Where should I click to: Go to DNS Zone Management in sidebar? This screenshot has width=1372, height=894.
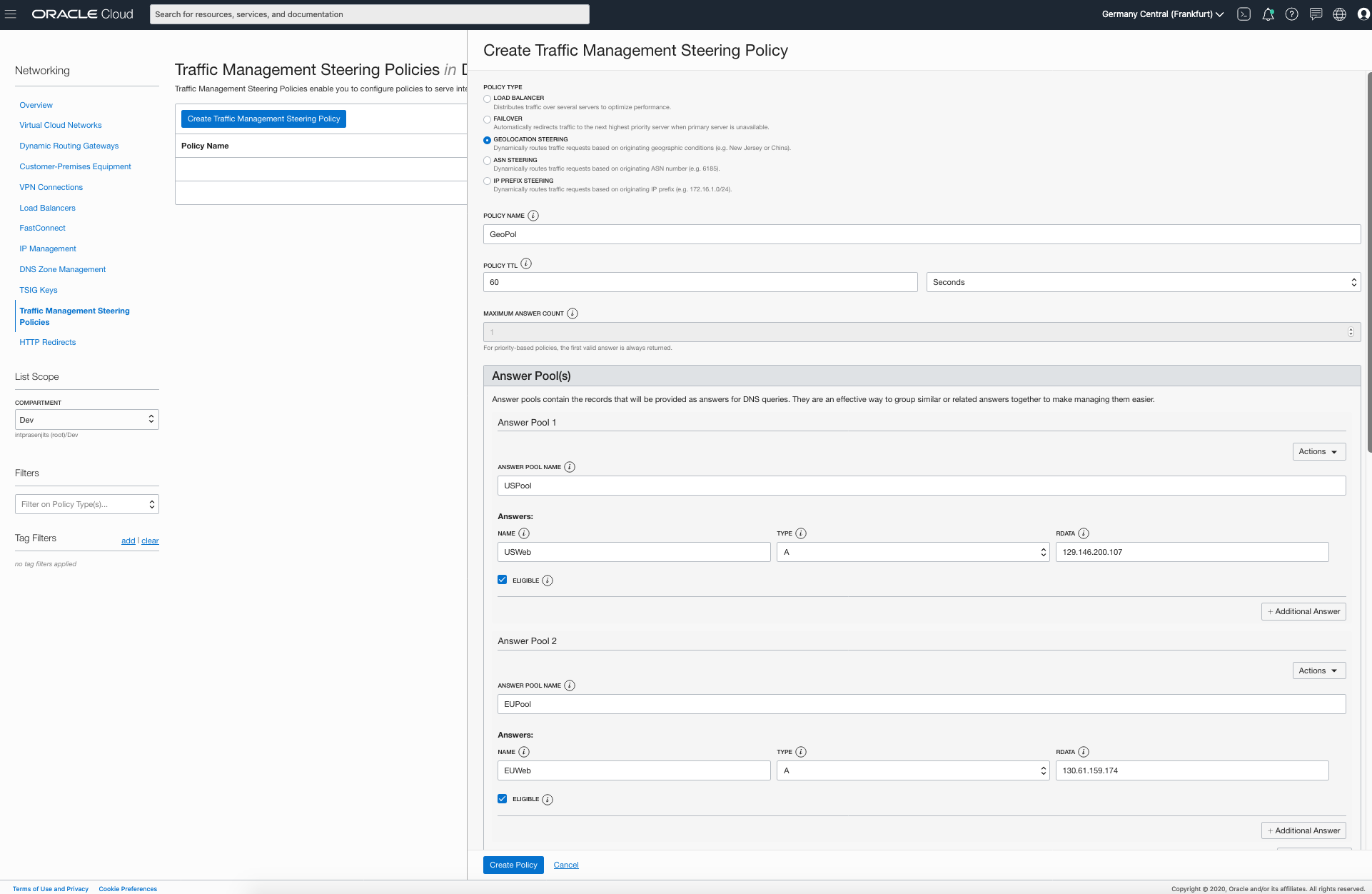[63, 269]
